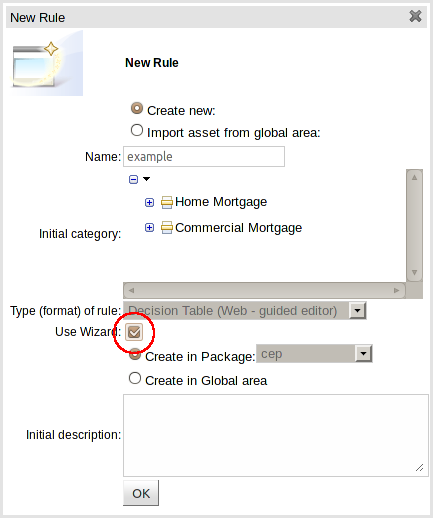Image resolution: width=433 pixels, height=518 pixels.
Task: Toggle the Use Wizard checkbox
Action: [x=134, y=332]
